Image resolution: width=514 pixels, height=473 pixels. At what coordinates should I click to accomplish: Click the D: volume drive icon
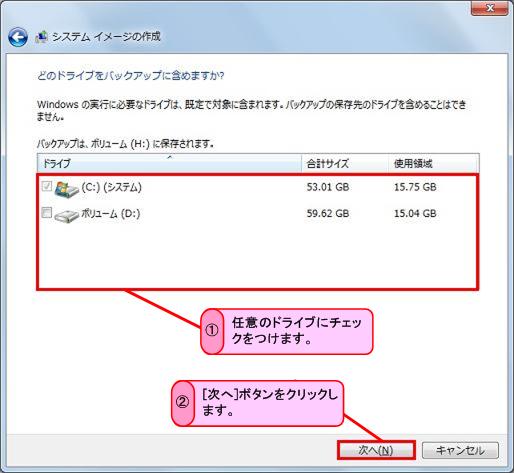66,215
